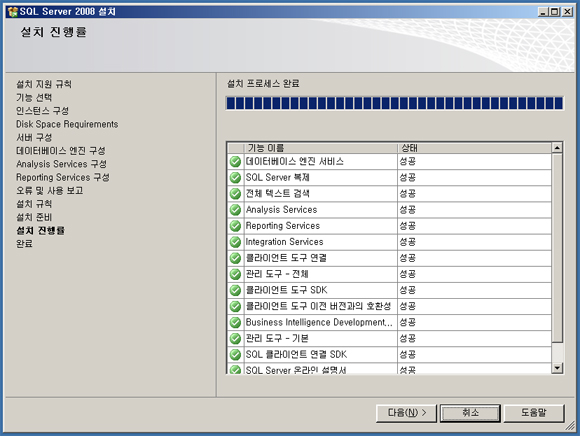
Task: Click the 성공 status for 데이터베이스 엔진 서비스
Action: coord(408,162)
